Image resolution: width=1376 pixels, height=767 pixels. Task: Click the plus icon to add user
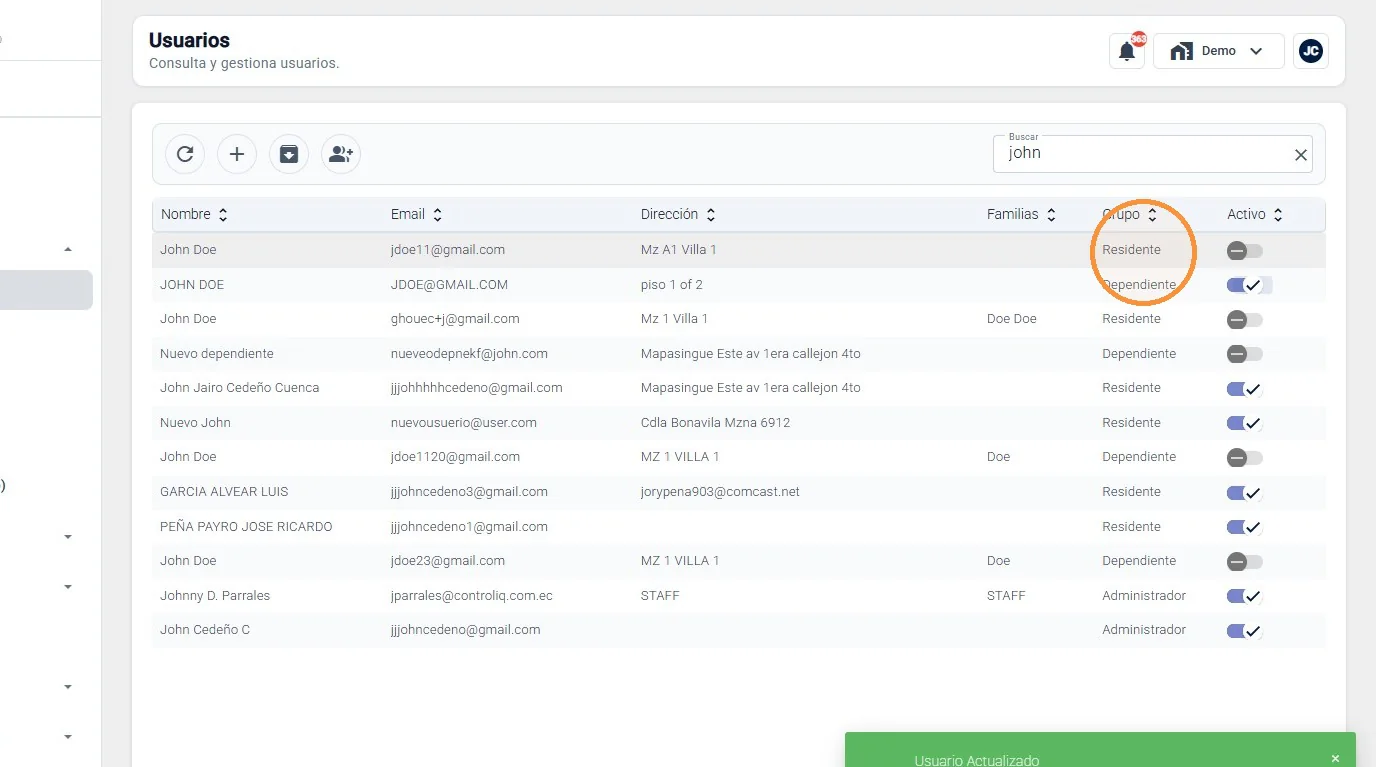click(237, 154)
